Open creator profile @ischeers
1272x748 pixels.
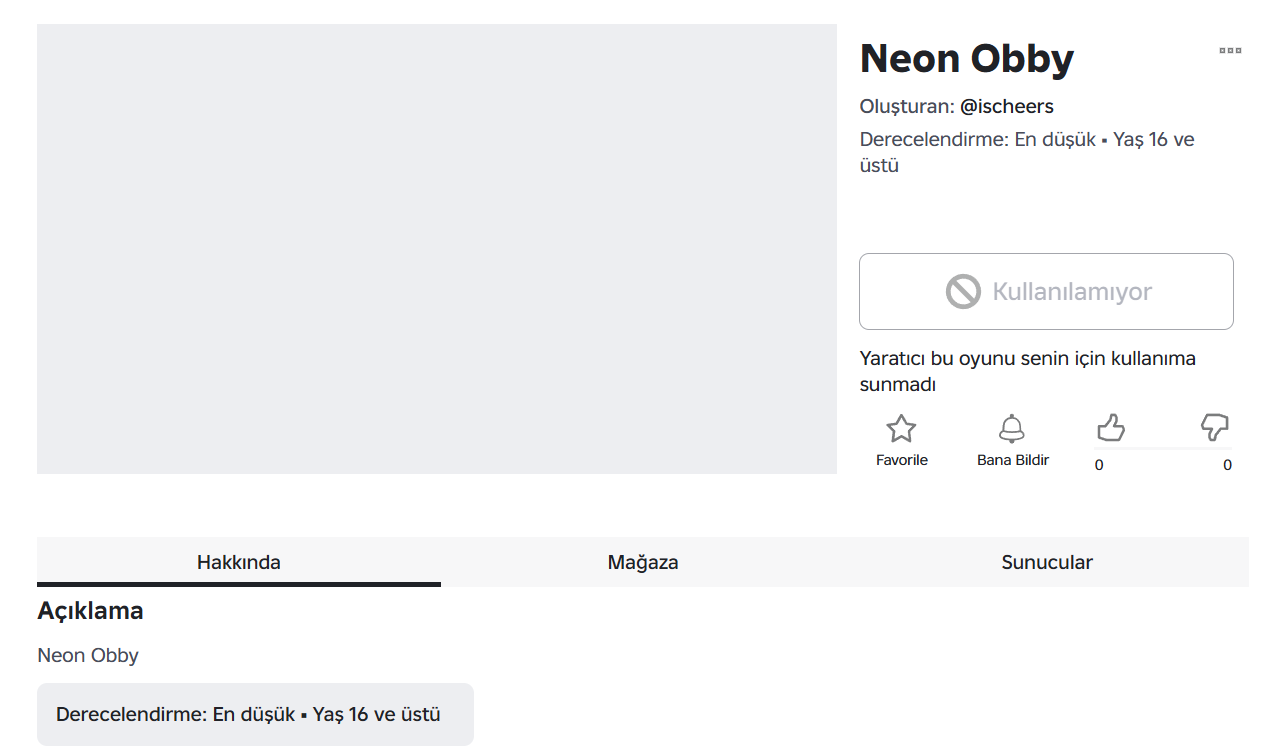pos(1007,106)
